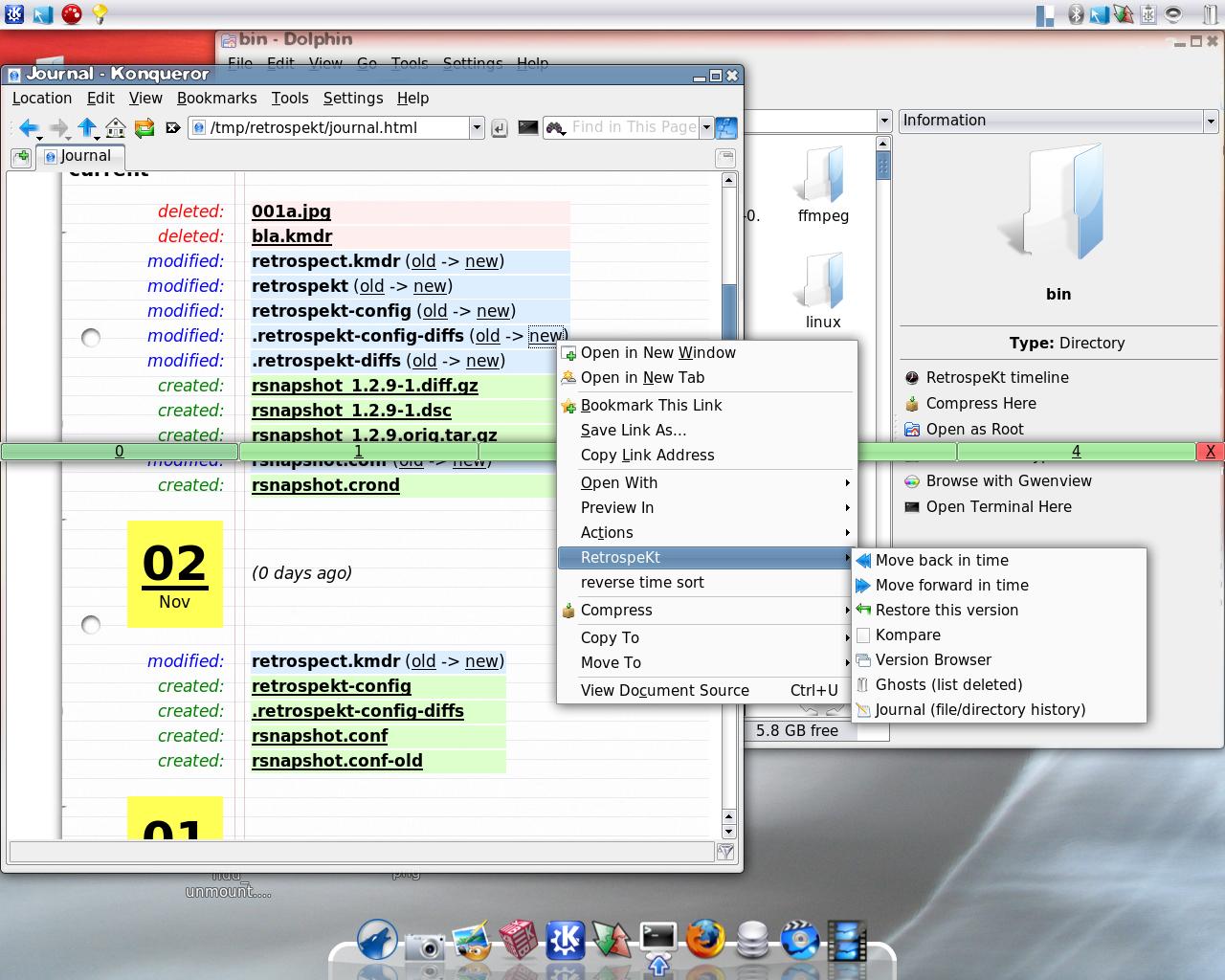Viewport: 1225px width, 980px height.
Task: Click the Move forward in time arrow icon
Action: pyautogui.click(x=863, y=586)
